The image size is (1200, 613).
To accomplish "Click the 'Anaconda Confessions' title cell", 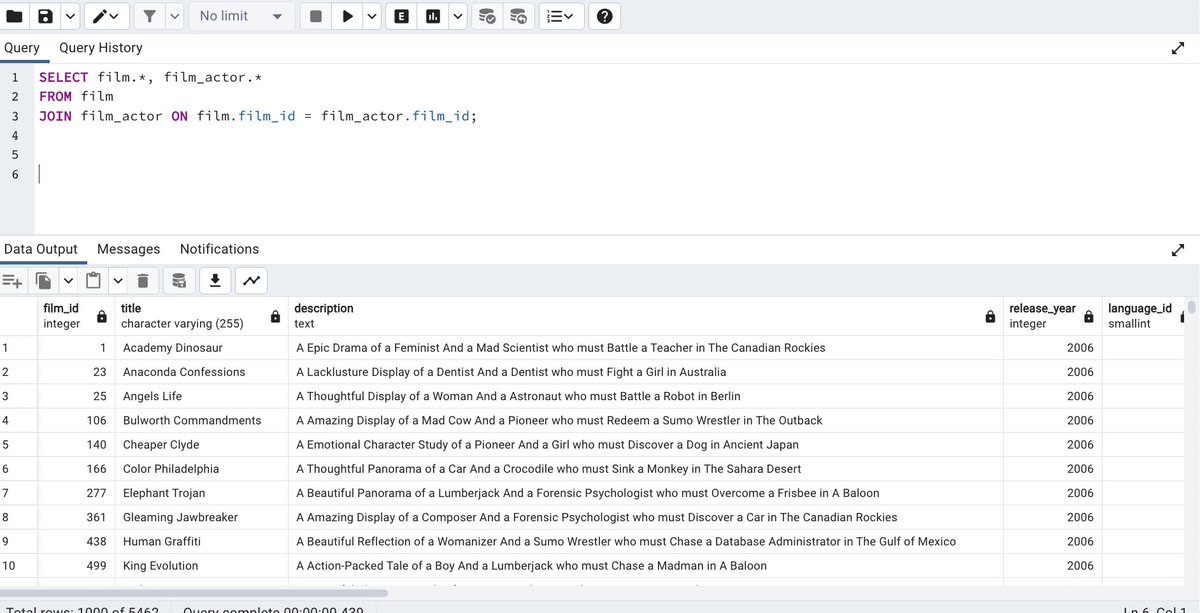I will [201, 372].
